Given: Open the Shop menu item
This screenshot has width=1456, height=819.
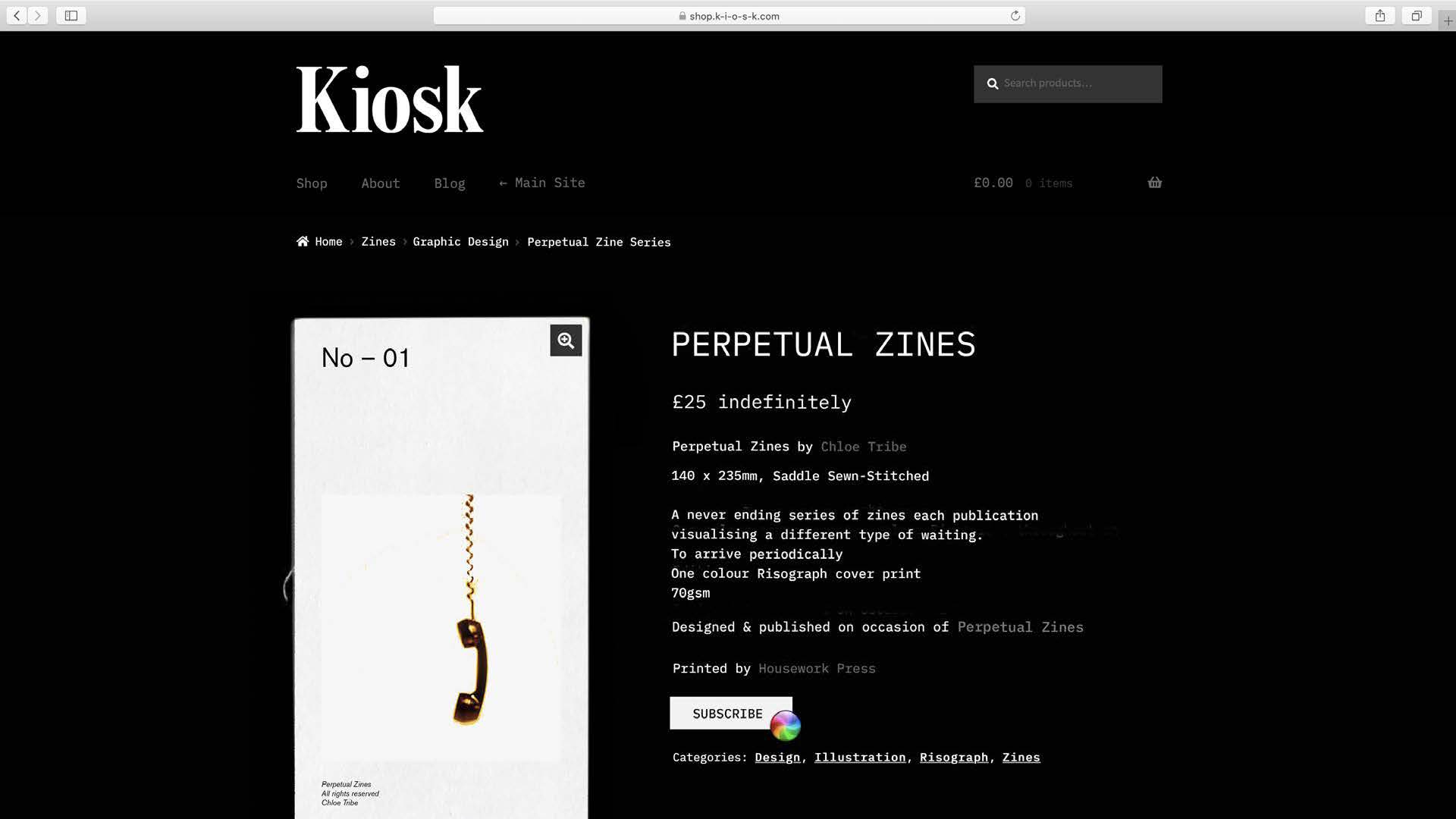Looking at the screenshot, I should [312, 184].
